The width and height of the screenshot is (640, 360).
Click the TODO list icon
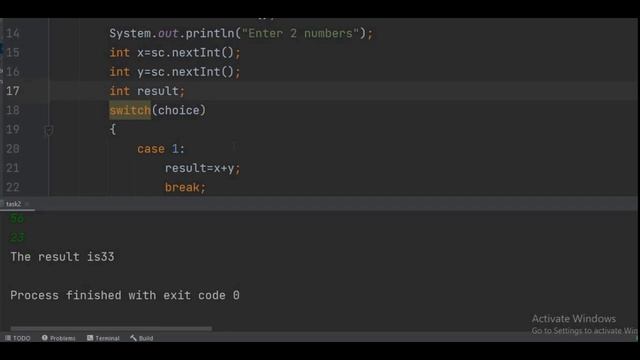[x=8, y=338]
